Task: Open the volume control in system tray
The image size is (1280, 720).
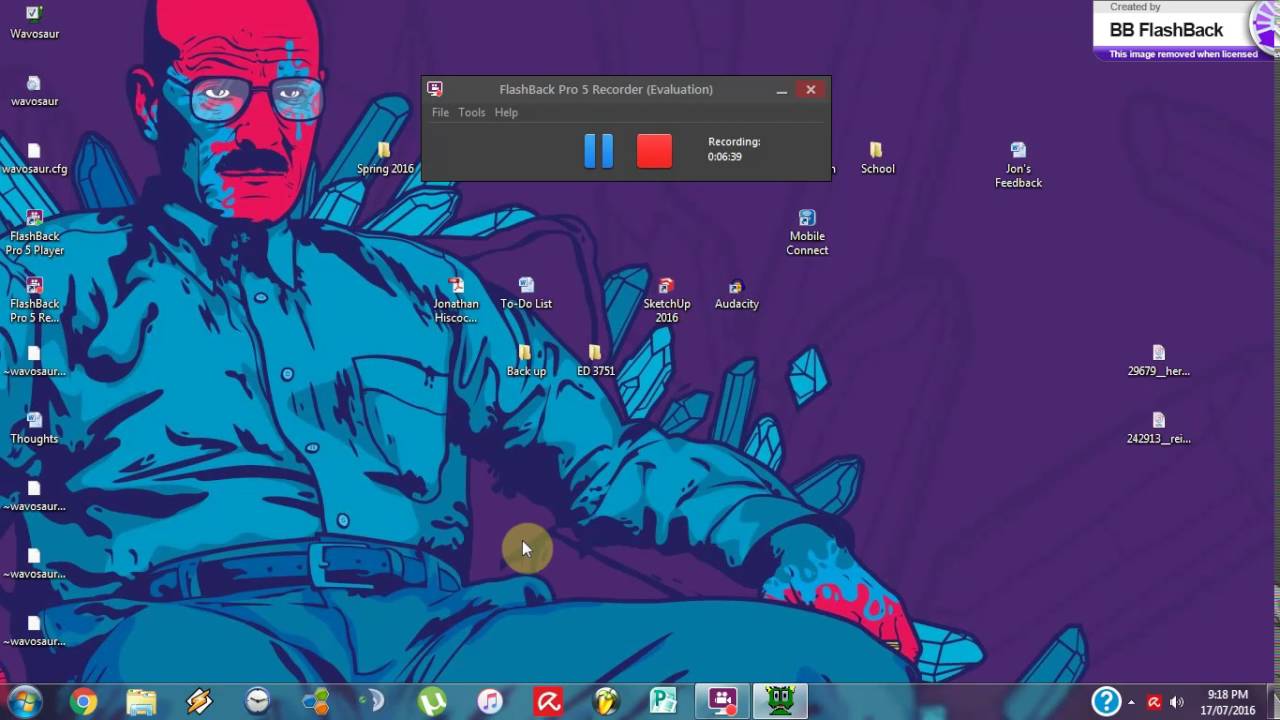Action: pyautogui.click(x=1176, y=702)
